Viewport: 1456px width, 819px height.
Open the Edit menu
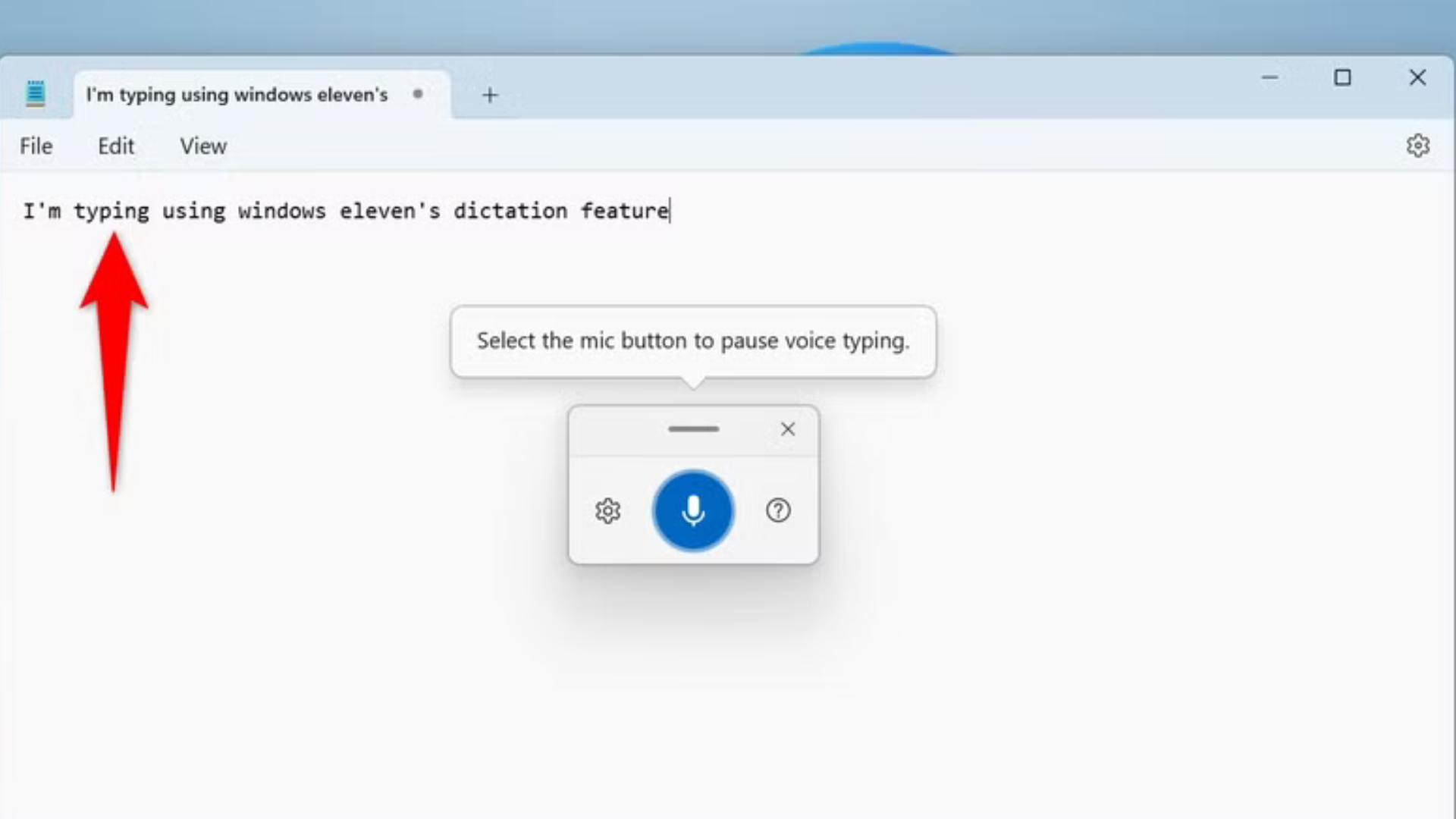pos(115,146)
